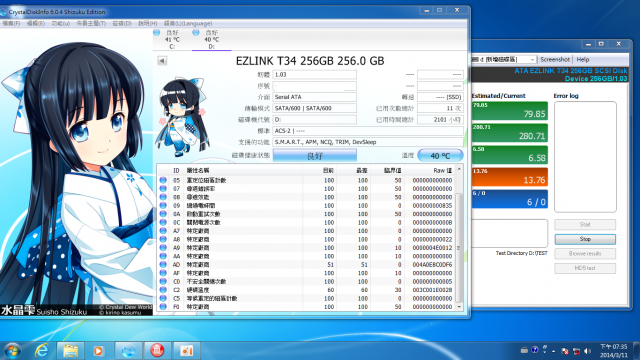Click the taskbar clock showing 07:35
Screen dimensions: 640x360
pyautogui.click(x=613, y=351)
